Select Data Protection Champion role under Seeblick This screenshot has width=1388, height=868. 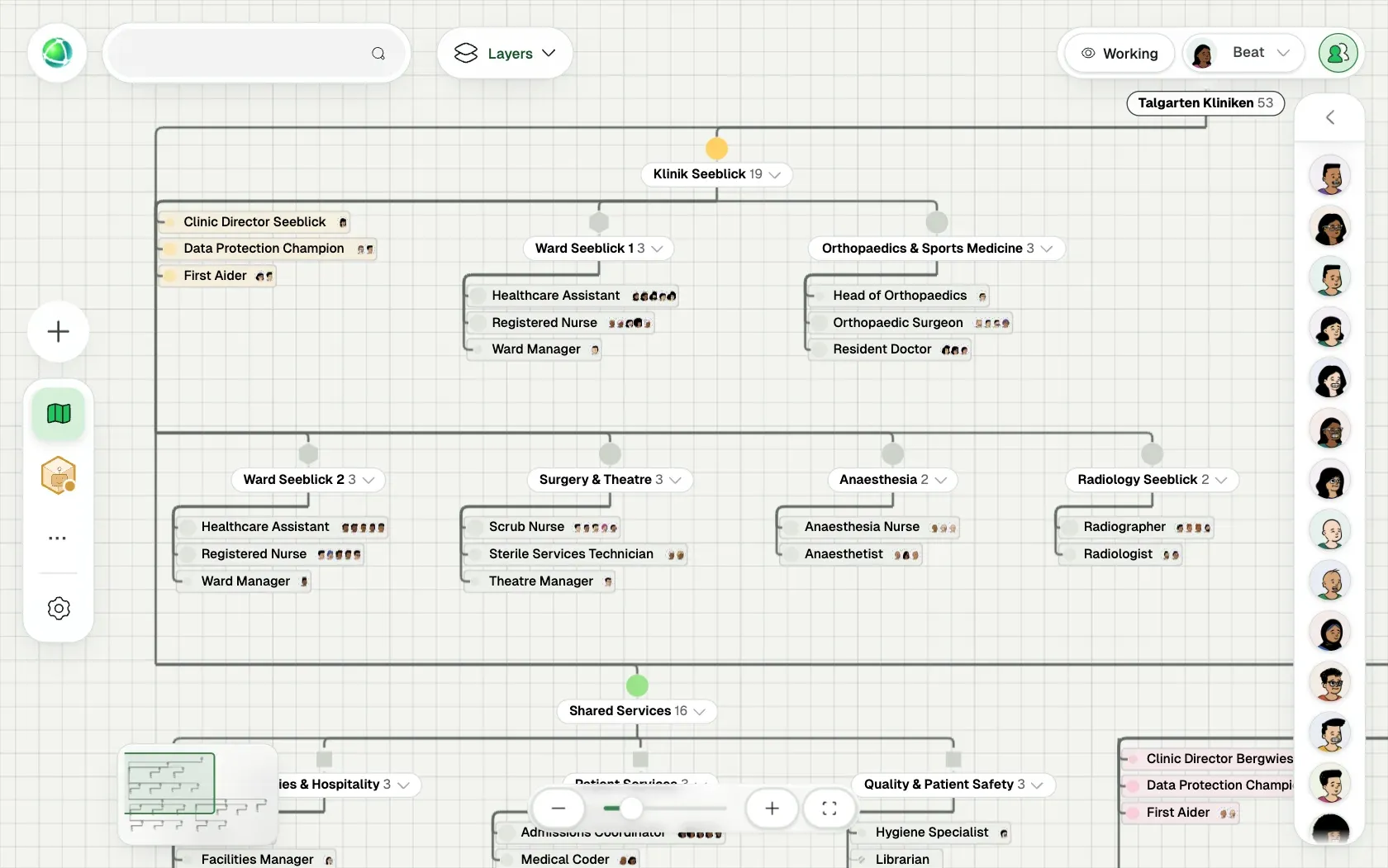point(269,249)
